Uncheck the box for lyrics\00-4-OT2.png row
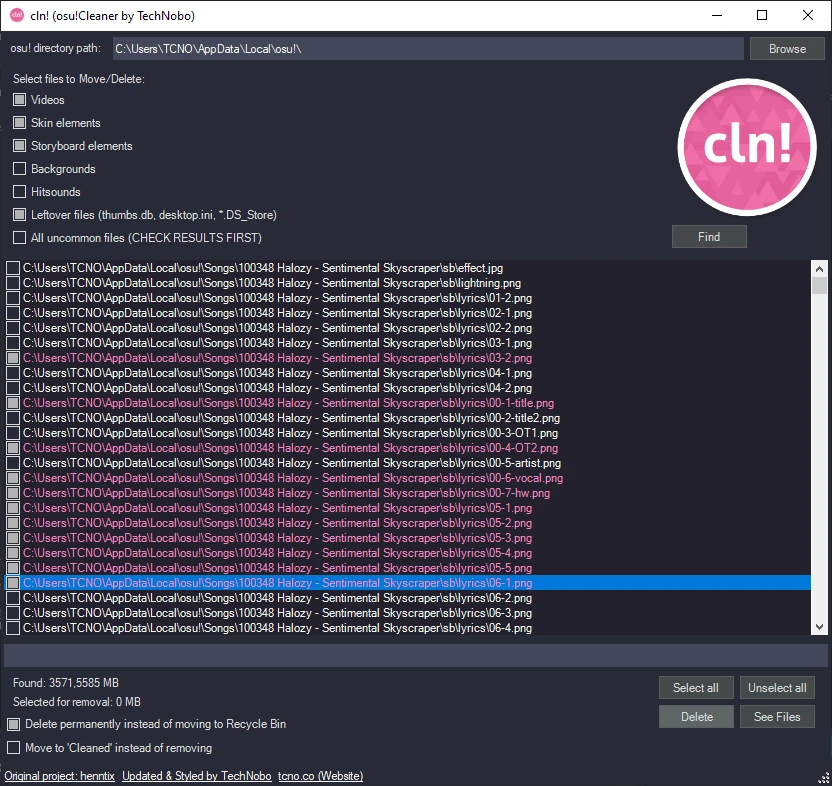The image size is (832, 786). coord(13,448)
